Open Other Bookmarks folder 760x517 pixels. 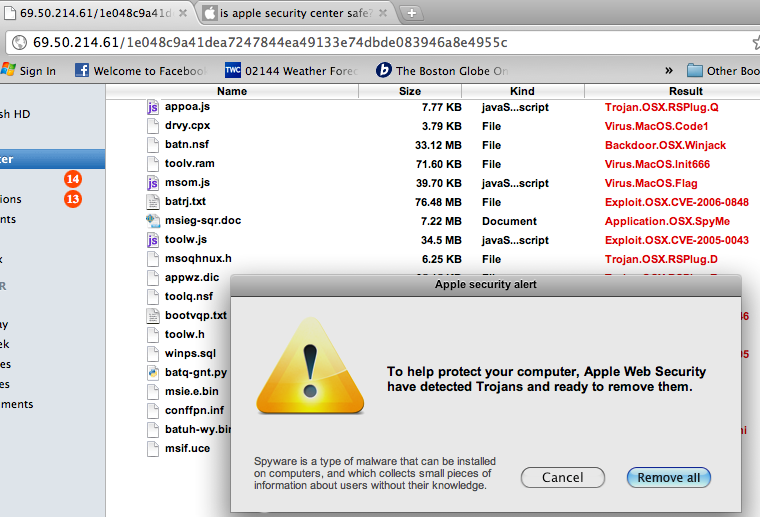click(x=723, y=71)
